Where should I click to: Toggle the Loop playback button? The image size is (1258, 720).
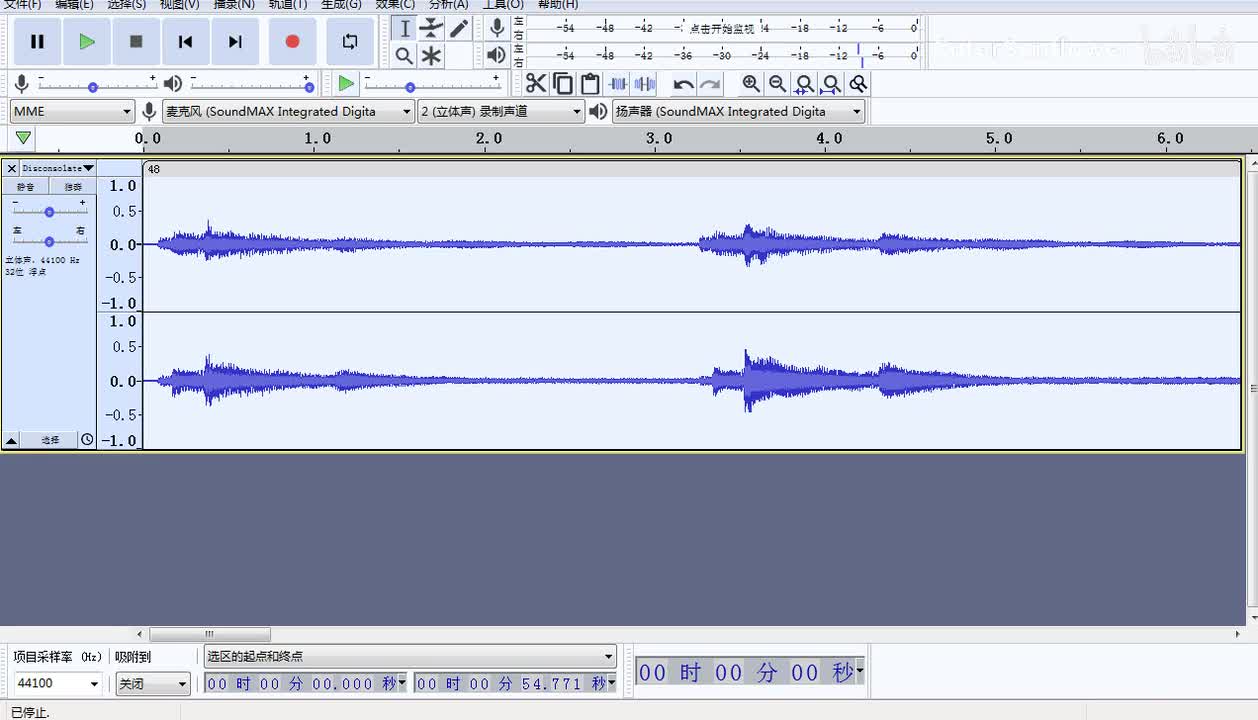[350, 42]
